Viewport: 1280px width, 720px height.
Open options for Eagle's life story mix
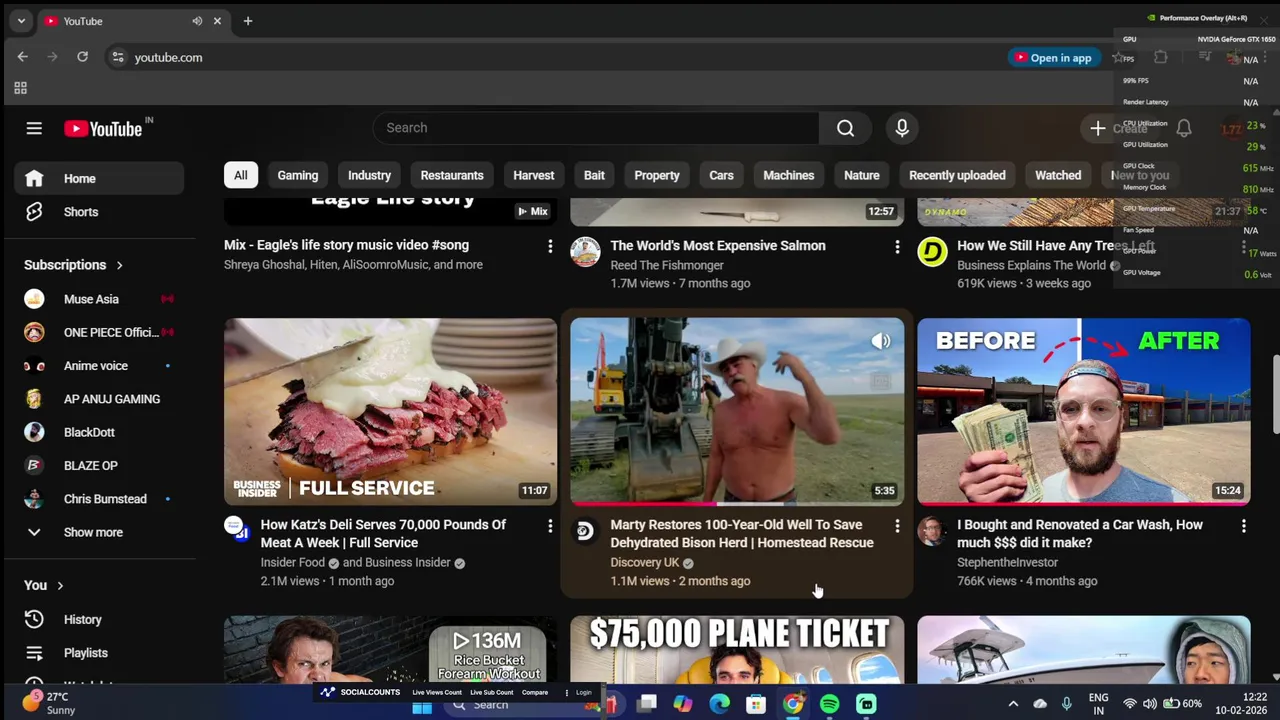point(549,246)
